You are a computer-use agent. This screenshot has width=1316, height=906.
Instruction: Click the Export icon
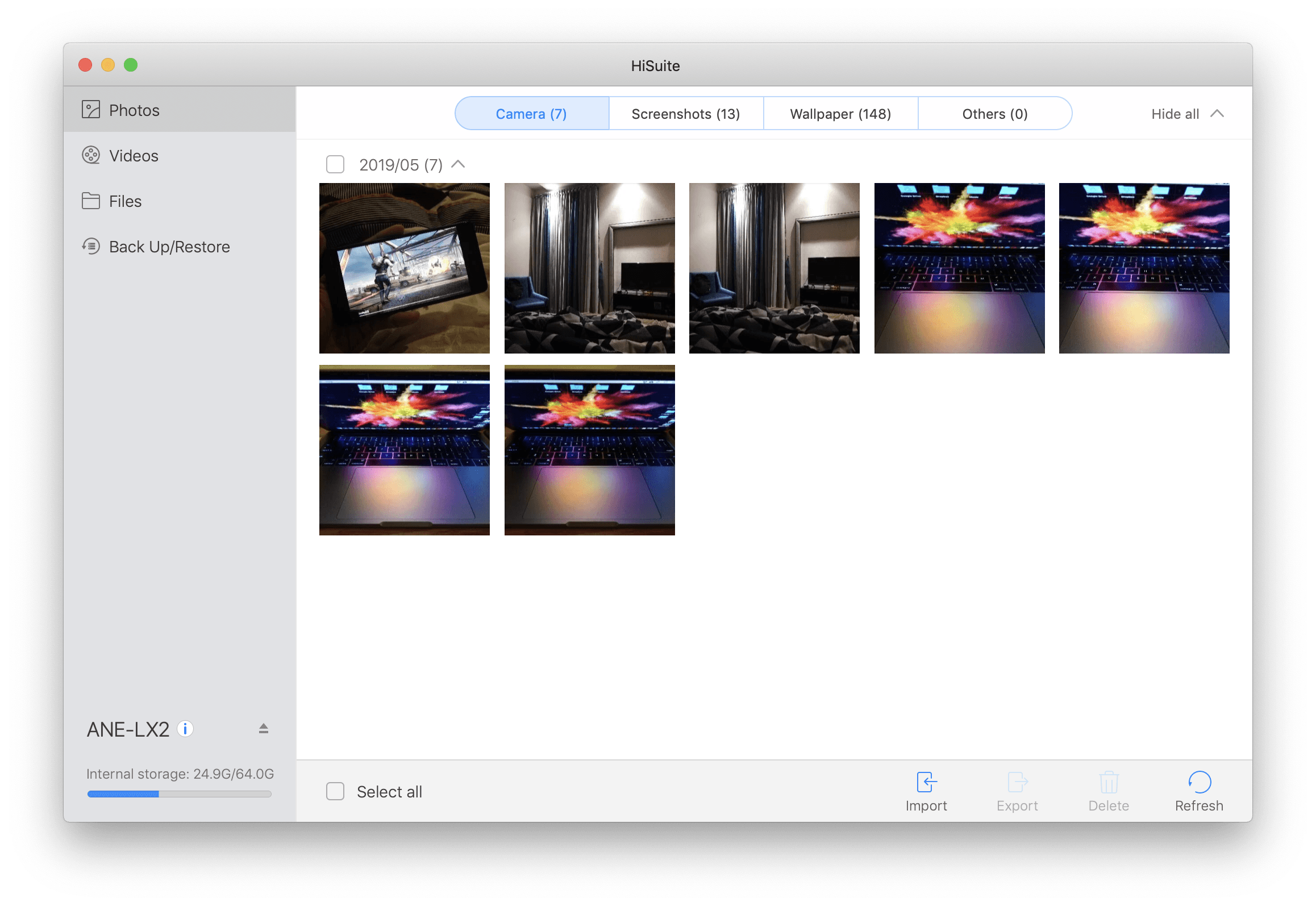1017,782
